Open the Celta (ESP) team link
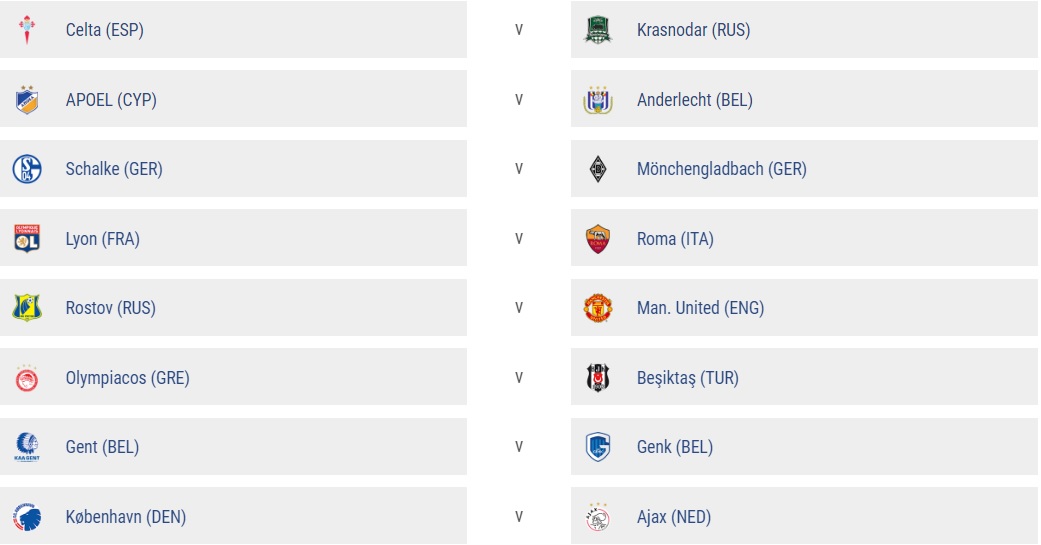The height and width of the screenshot is (545, 1041). coord(105,30)
